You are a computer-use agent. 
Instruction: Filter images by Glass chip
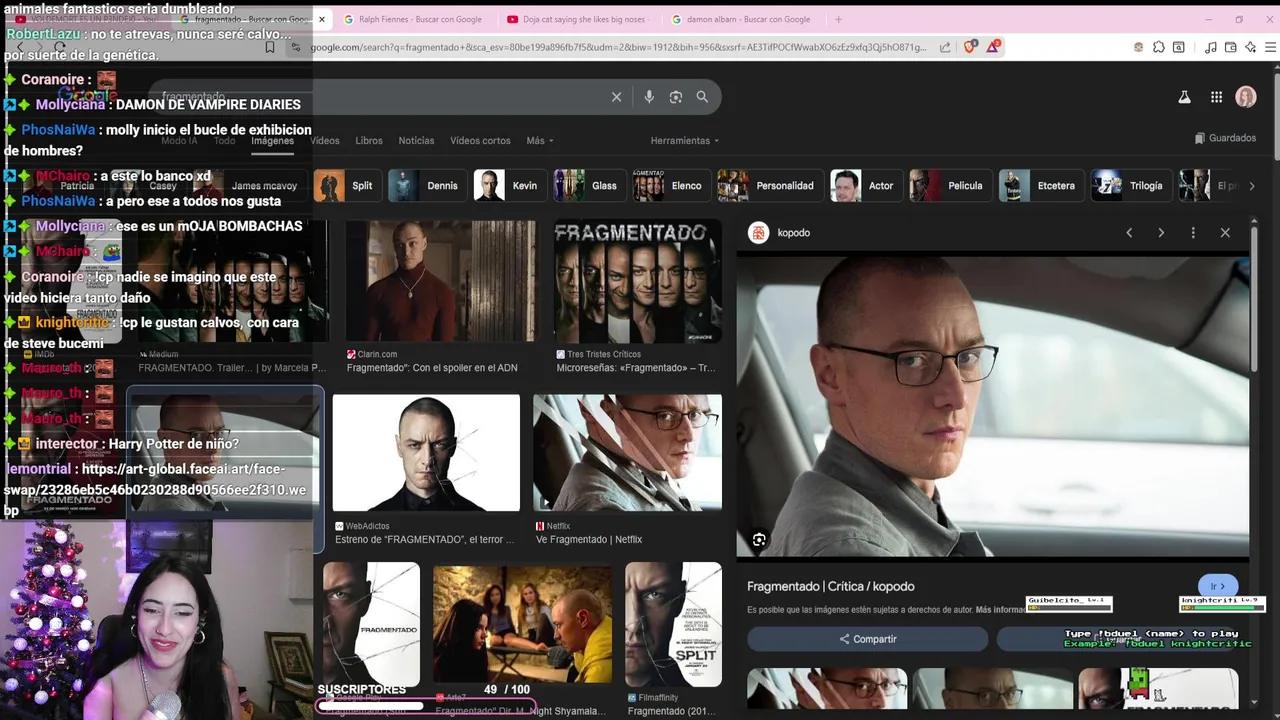pyautogui.click(x=588, y=186)
